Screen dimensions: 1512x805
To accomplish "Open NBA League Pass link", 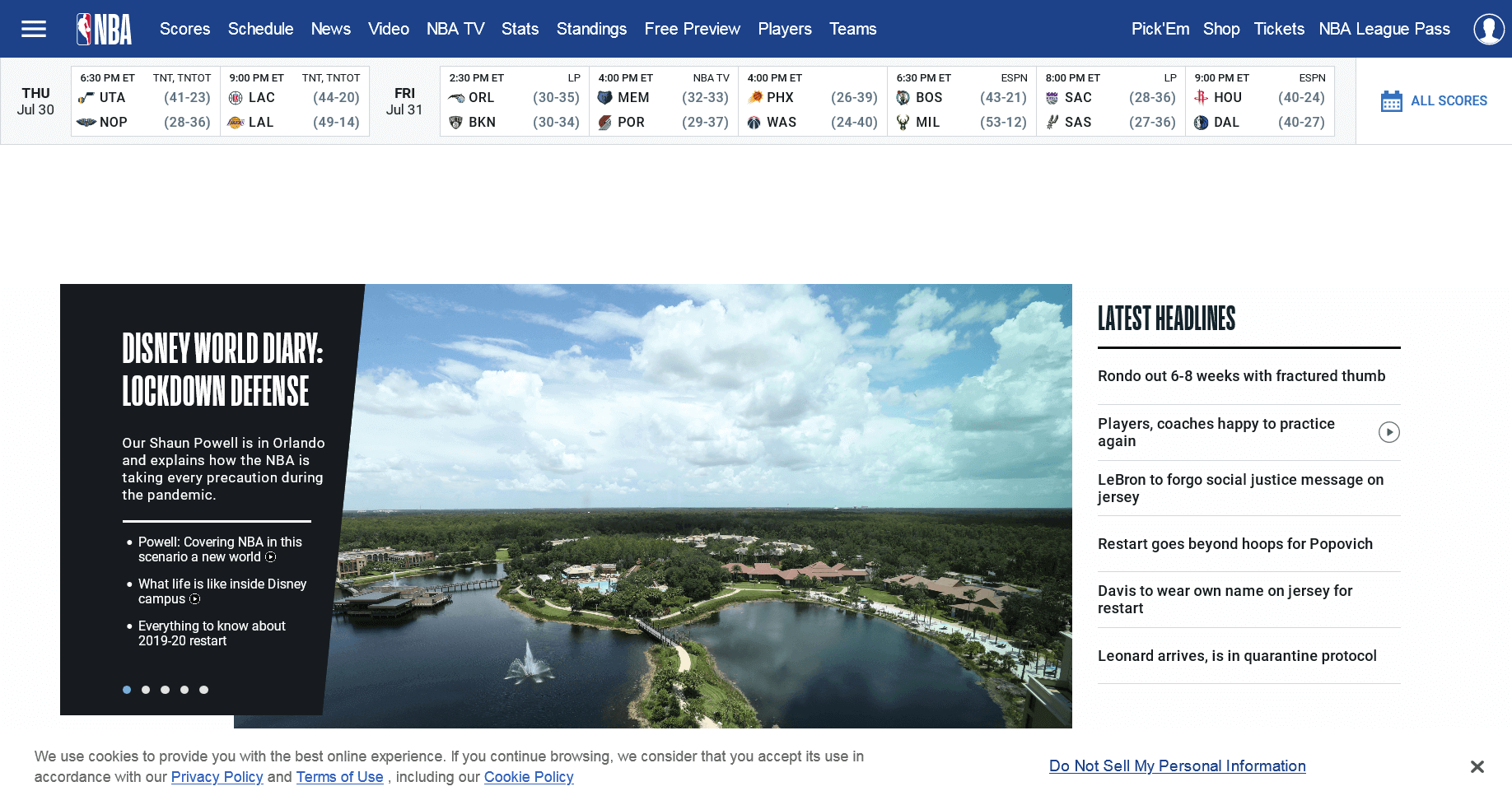I will pyautogui.click(x=1384, y=29).
